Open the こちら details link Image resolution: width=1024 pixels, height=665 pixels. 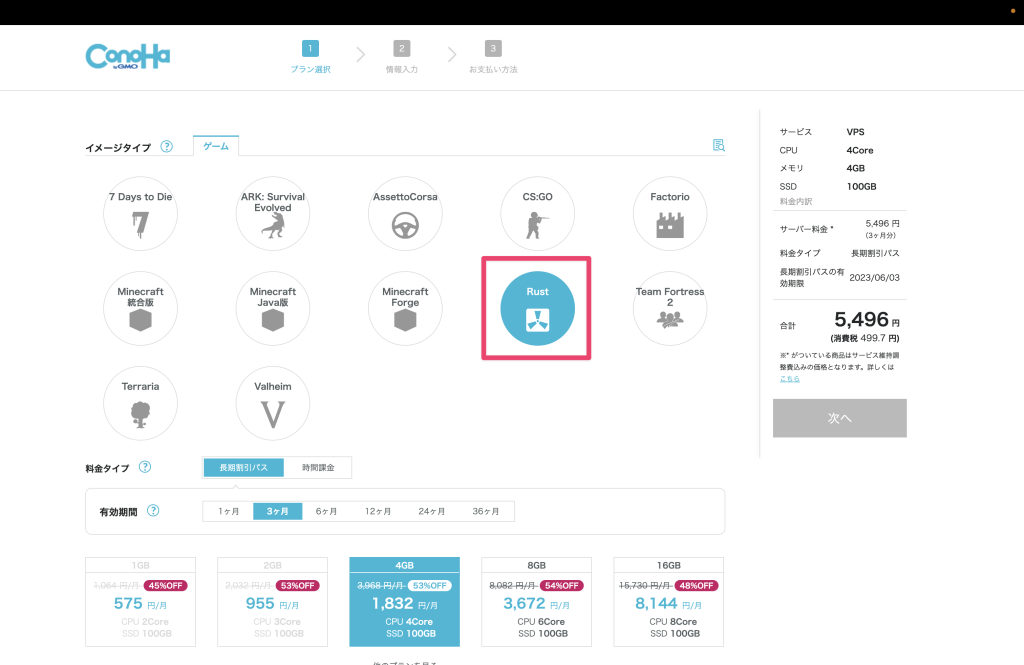click(790, 379)
